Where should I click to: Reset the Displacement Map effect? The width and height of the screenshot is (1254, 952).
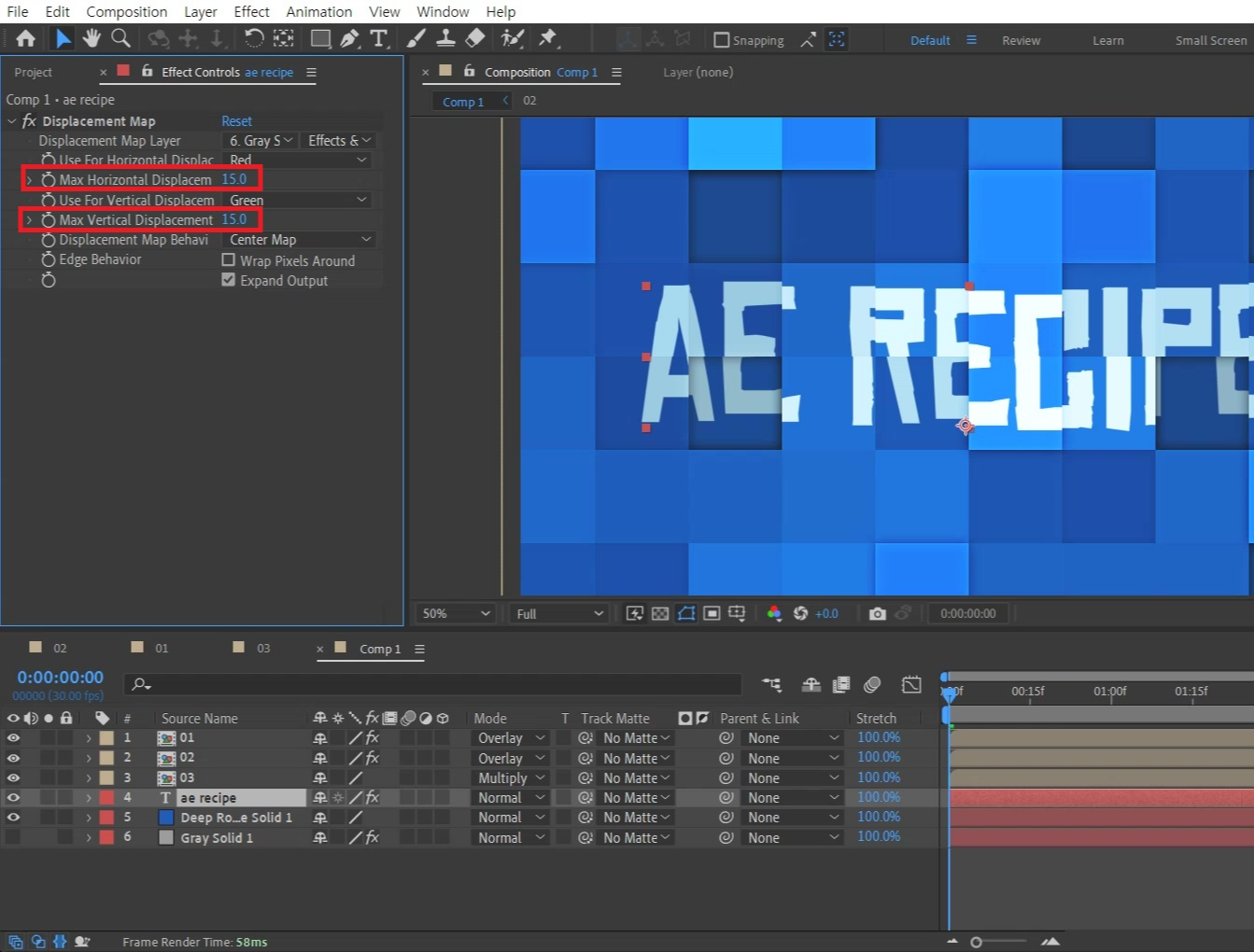click(237, 121)
